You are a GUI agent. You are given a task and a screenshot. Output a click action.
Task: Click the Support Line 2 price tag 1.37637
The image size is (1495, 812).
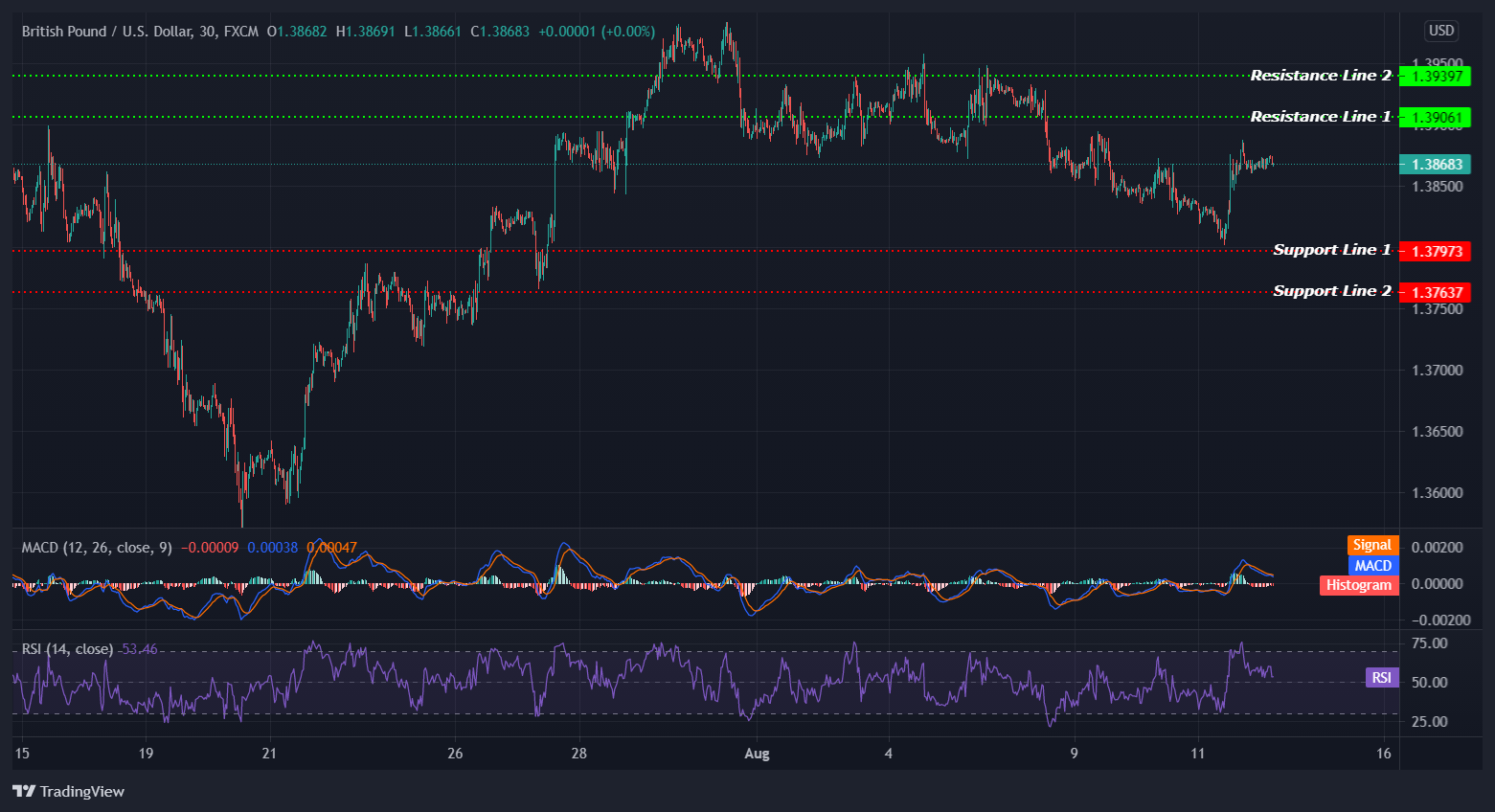pos(1437,291)
